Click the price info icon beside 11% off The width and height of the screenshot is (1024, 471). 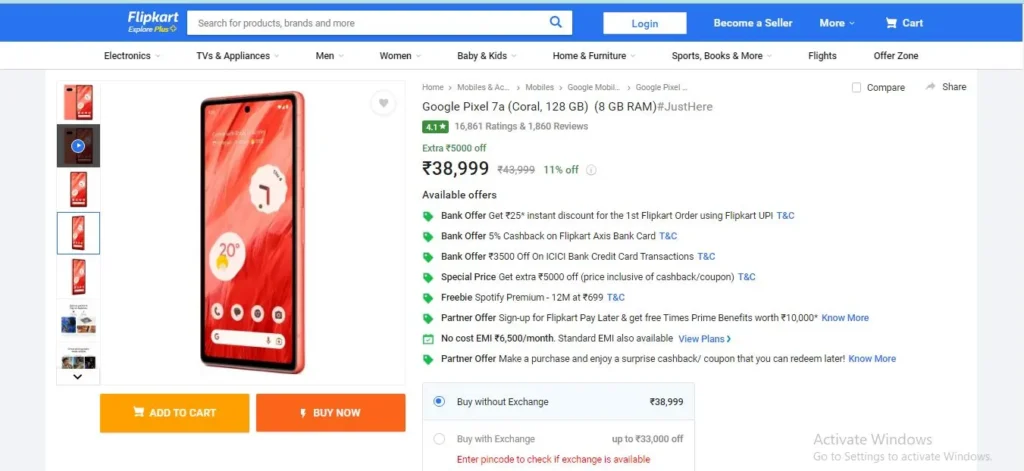pos(591,170)
